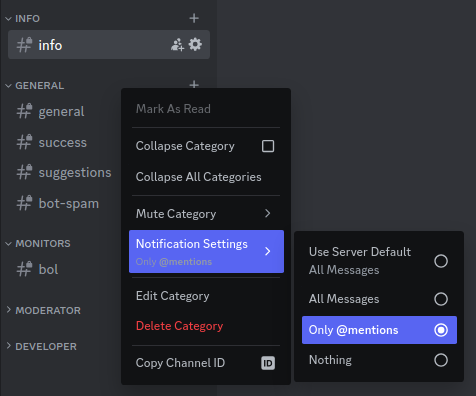Choose All Messages notification option
The width and height of the screenshot is (476, 396).
379,299
